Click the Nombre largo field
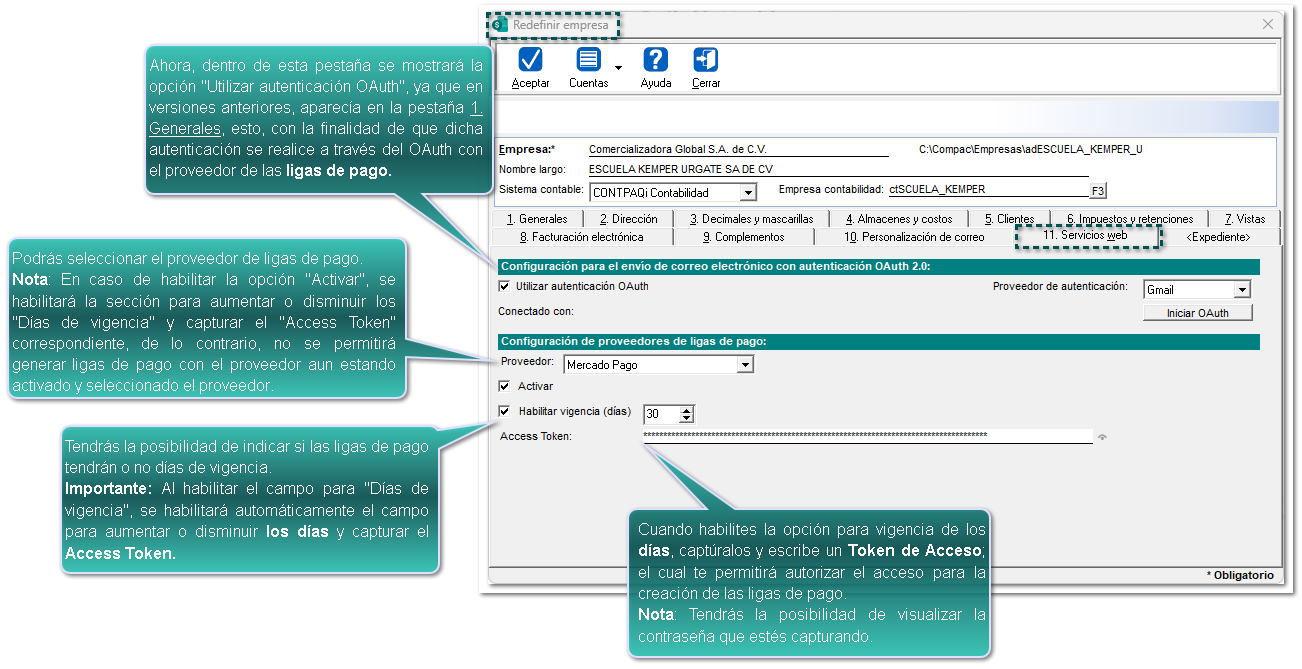Viewport: 1302px width, 669px height. tap(837, 169)
